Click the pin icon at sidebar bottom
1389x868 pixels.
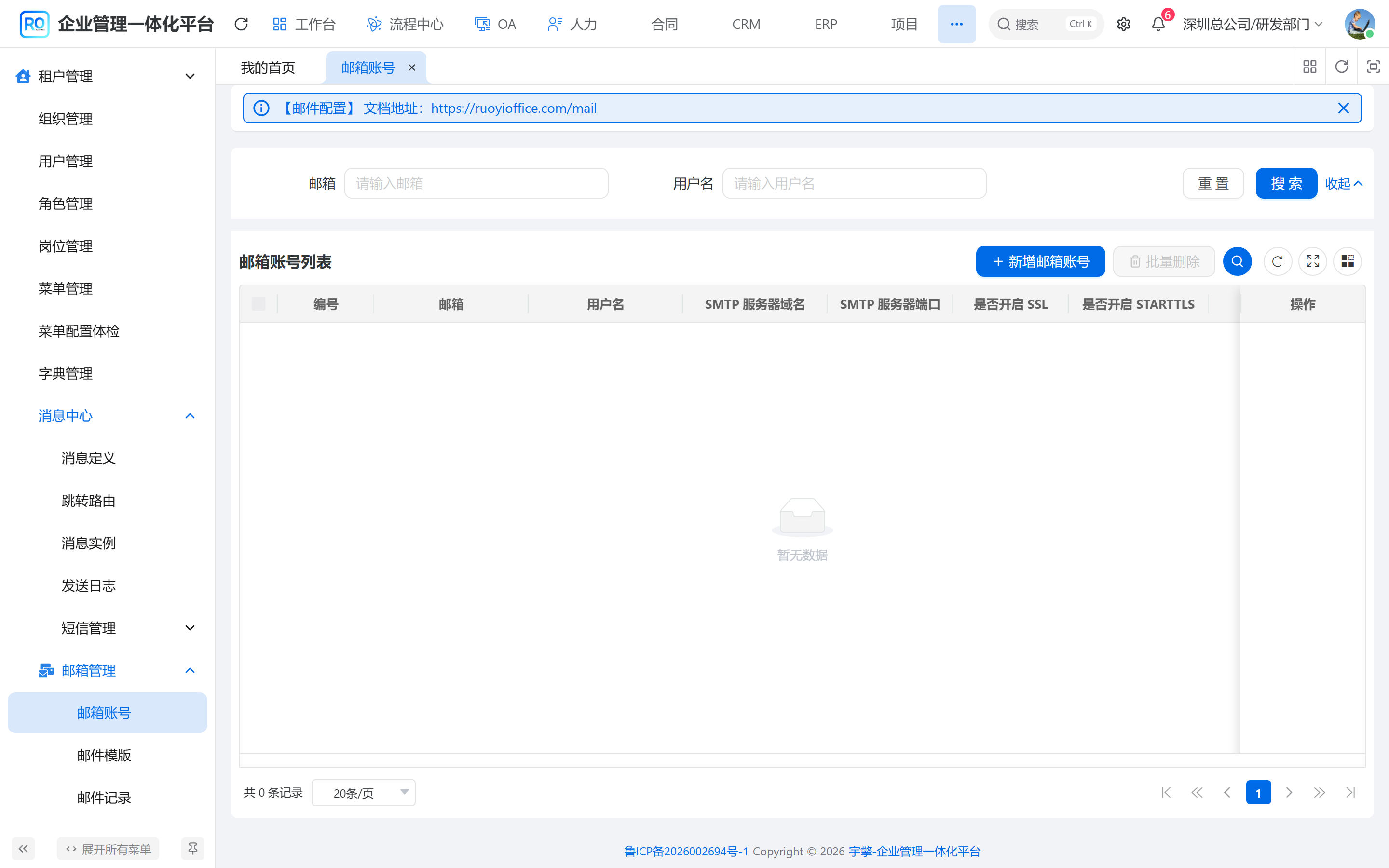193,849
